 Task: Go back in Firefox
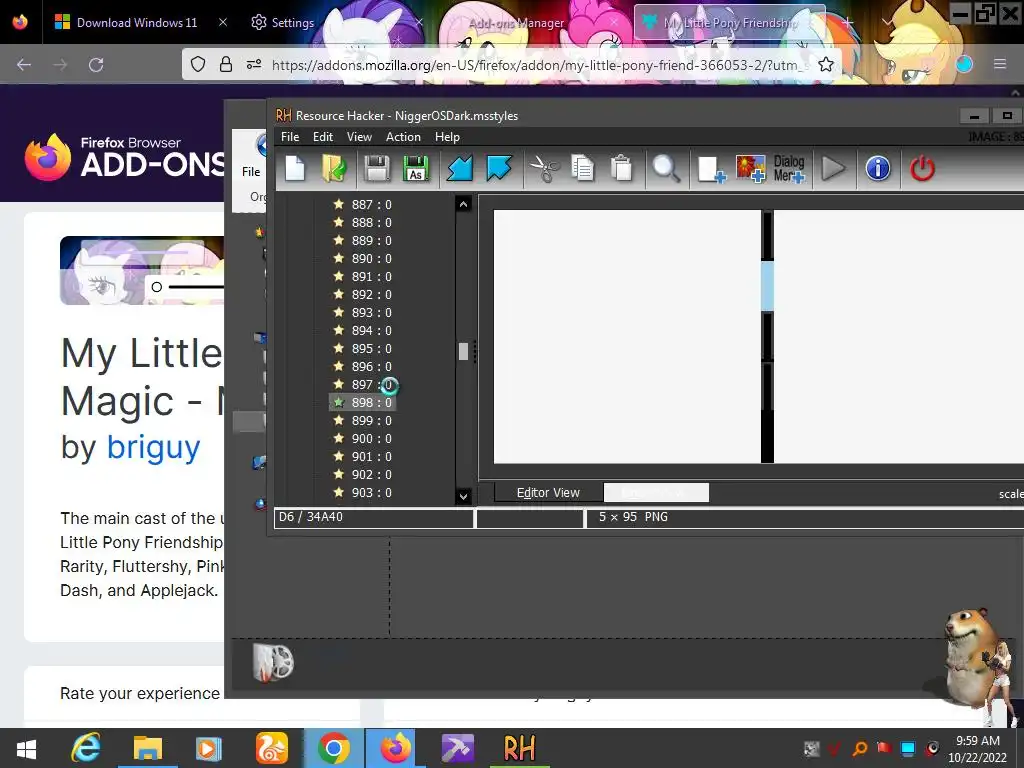(x=24, y=64)
